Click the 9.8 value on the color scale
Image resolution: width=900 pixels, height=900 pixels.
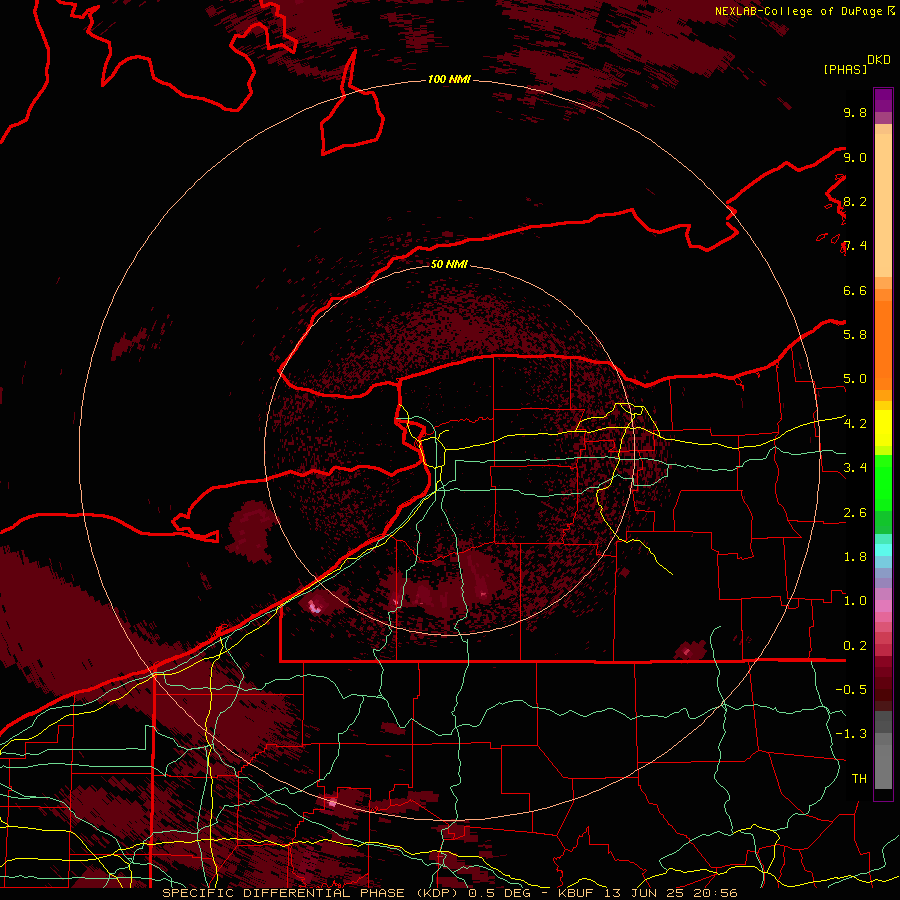(855, 112)
